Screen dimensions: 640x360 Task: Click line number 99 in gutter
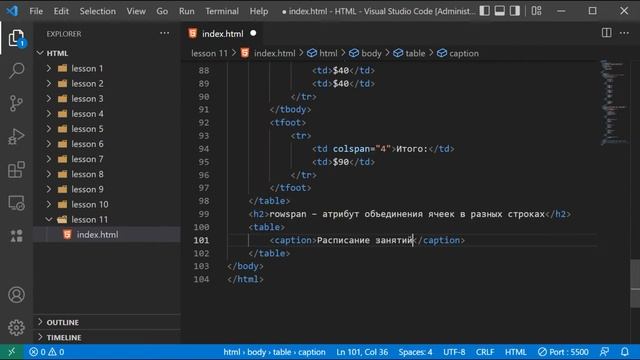(x=203, y=214)
